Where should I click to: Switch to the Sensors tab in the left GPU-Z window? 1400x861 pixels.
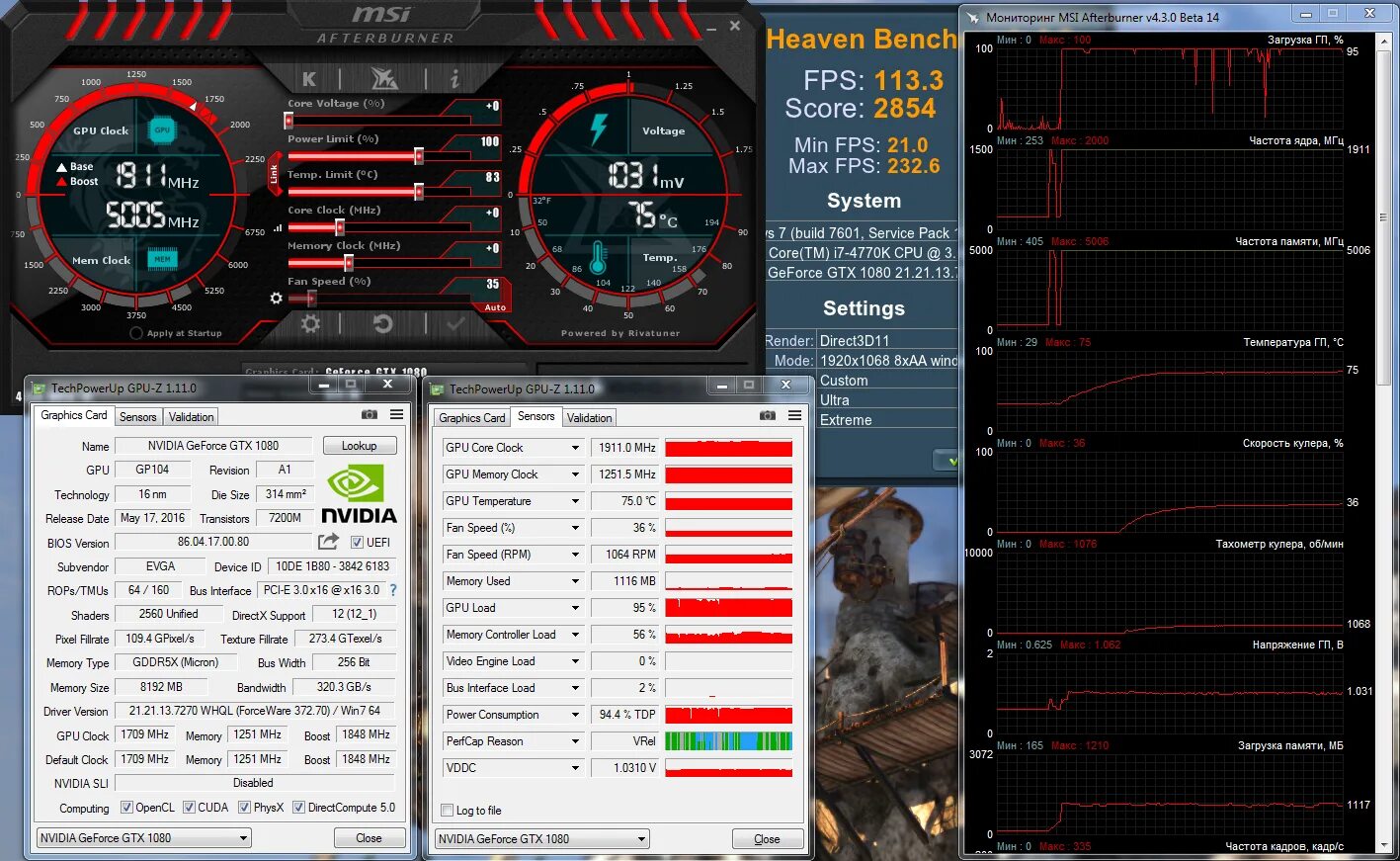click(138, 417)
